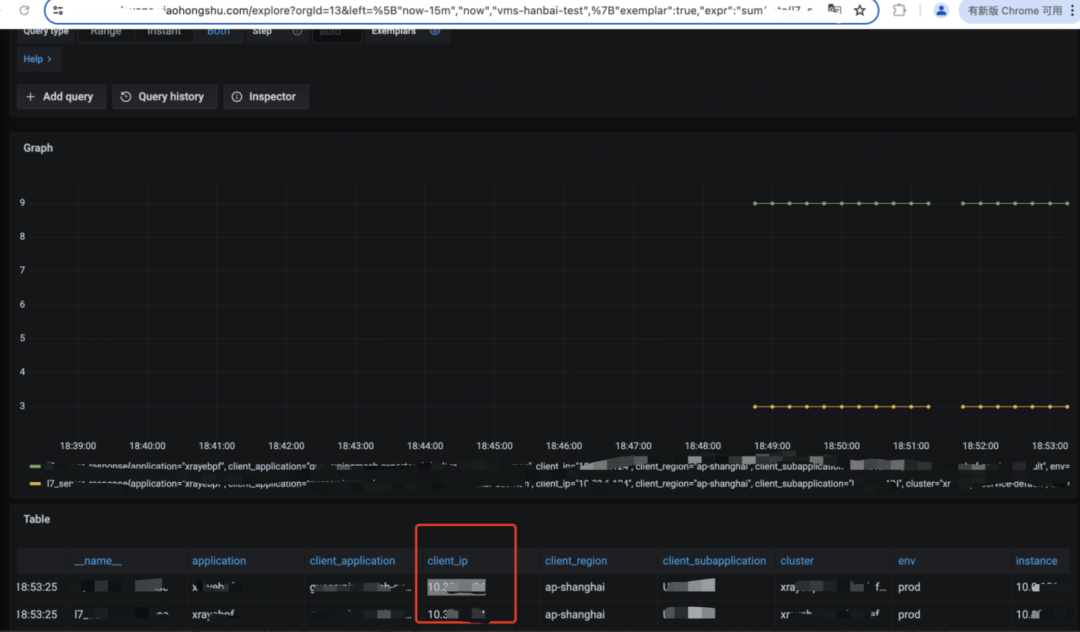Sort table by client_subapplication column header
Image resolution: width=1080 pixels, height=632 pixels.
click(714, 561)
